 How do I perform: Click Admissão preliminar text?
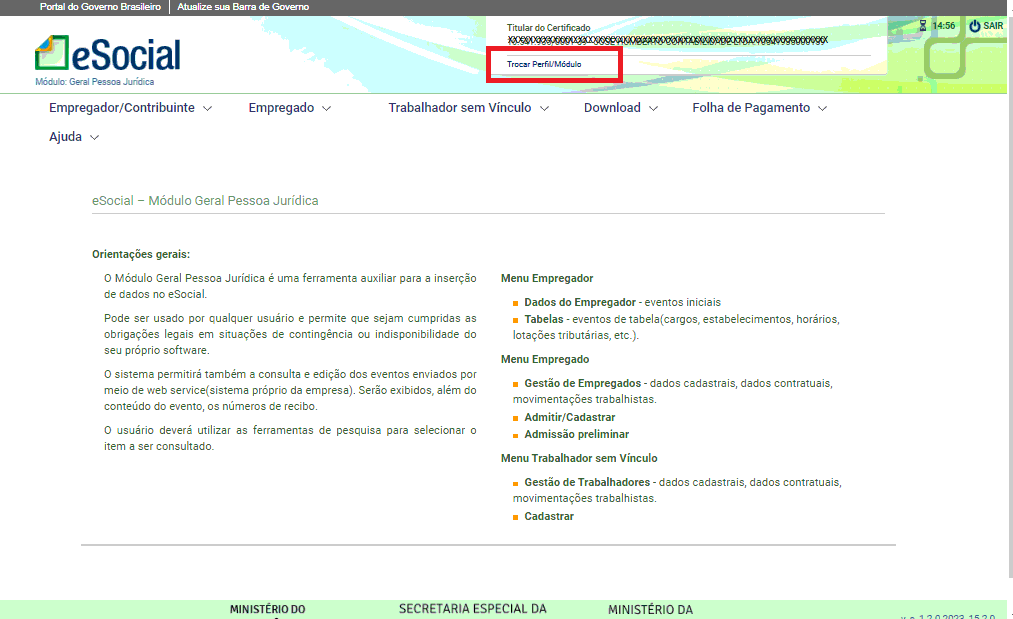coord(577,434)
